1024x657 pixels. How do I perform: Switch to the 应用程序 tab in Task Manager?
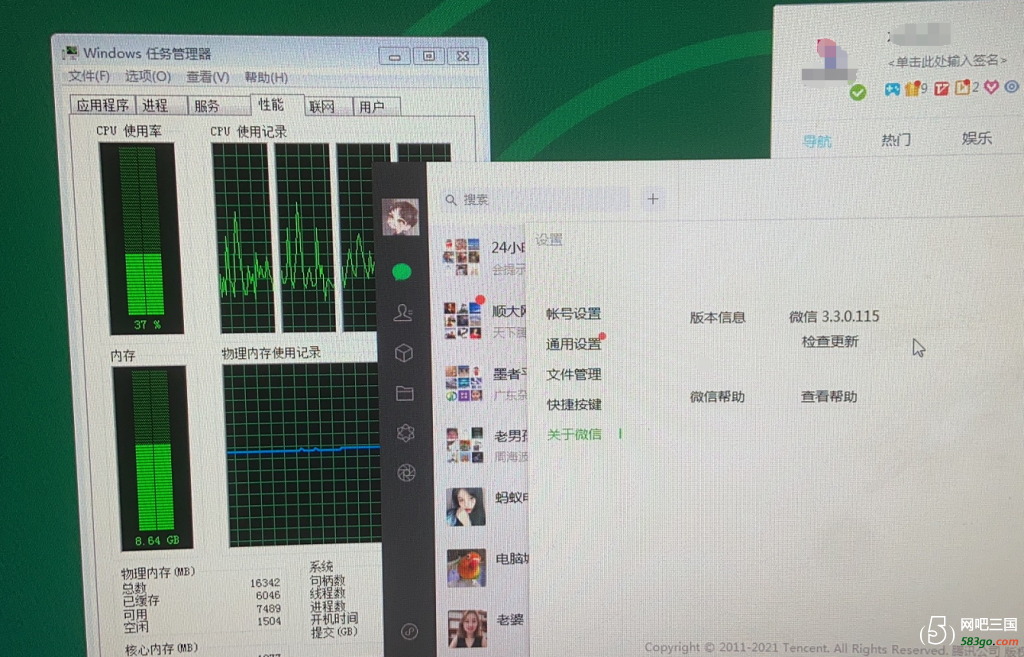point(103,104)
